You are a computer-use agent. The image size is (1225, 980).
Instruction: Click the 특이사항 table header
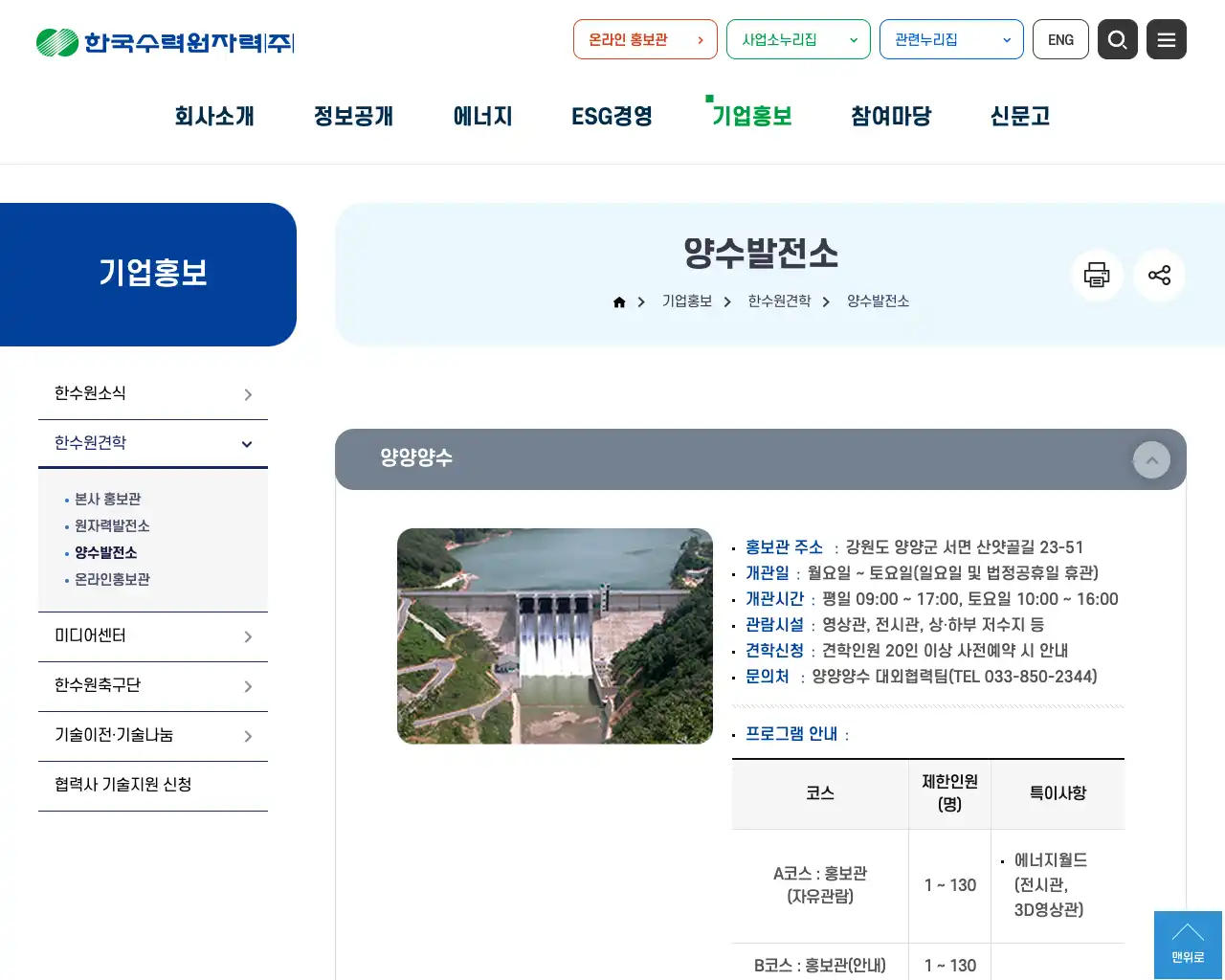(x=1058, y=793)
